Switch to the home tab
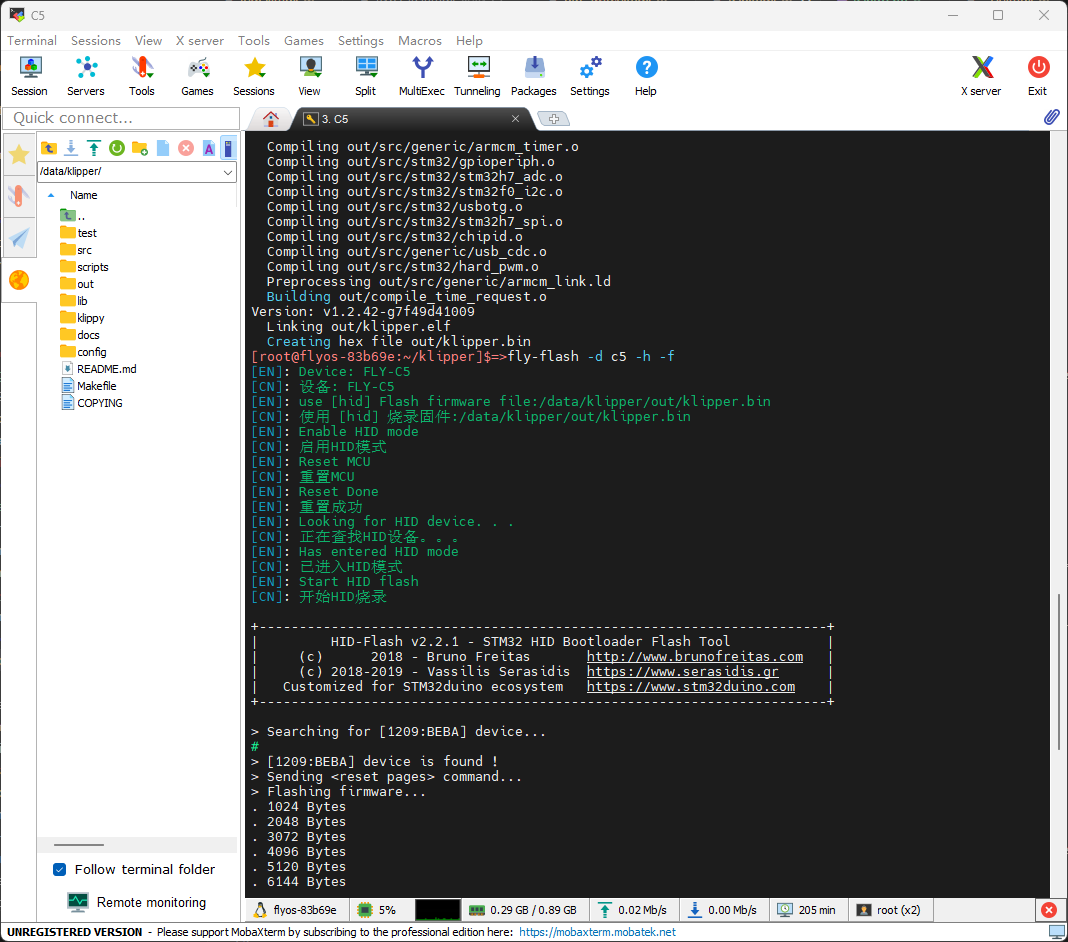1068x942 pixels. (271, 119)
